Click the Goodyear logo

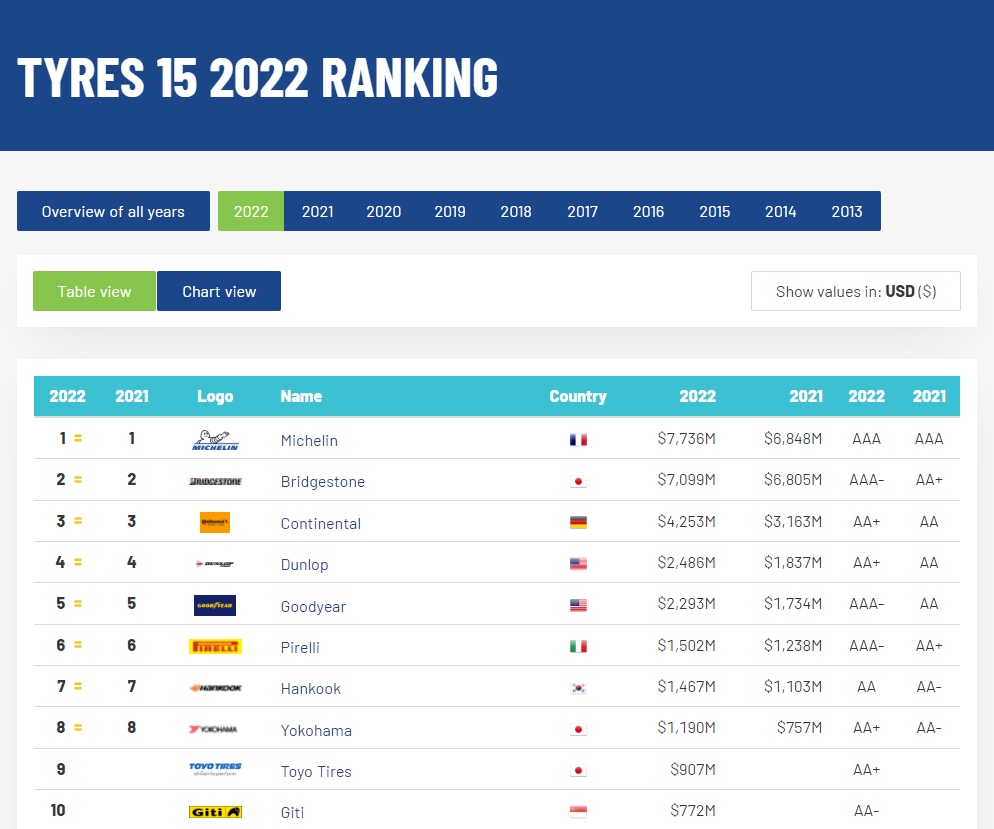click(x=215, y=605)
